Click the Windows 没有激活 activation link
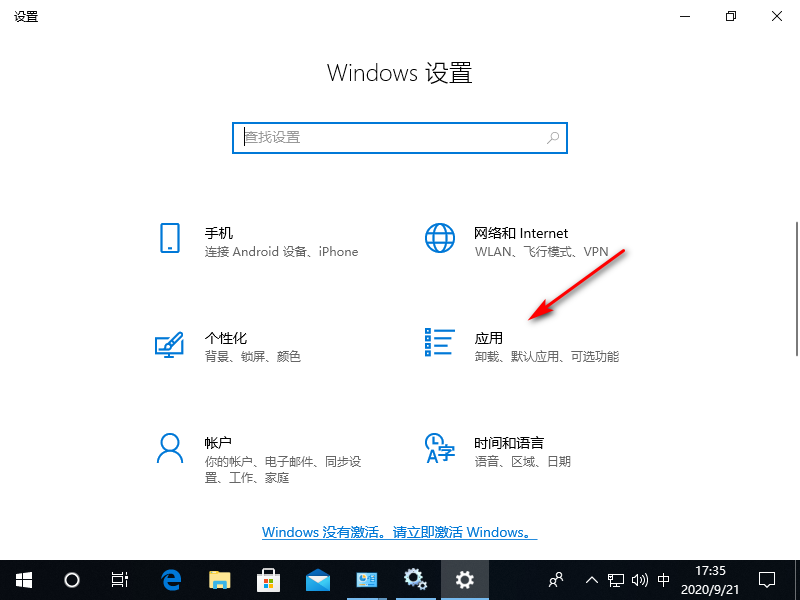 [399, 533]
